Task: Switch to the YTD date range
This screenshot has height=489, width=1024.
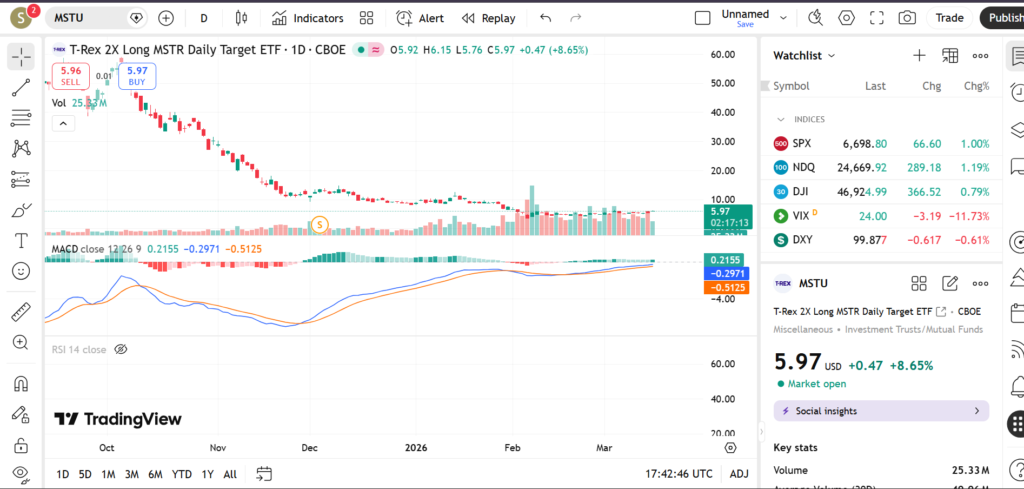Action: click(x=181, y=474)
